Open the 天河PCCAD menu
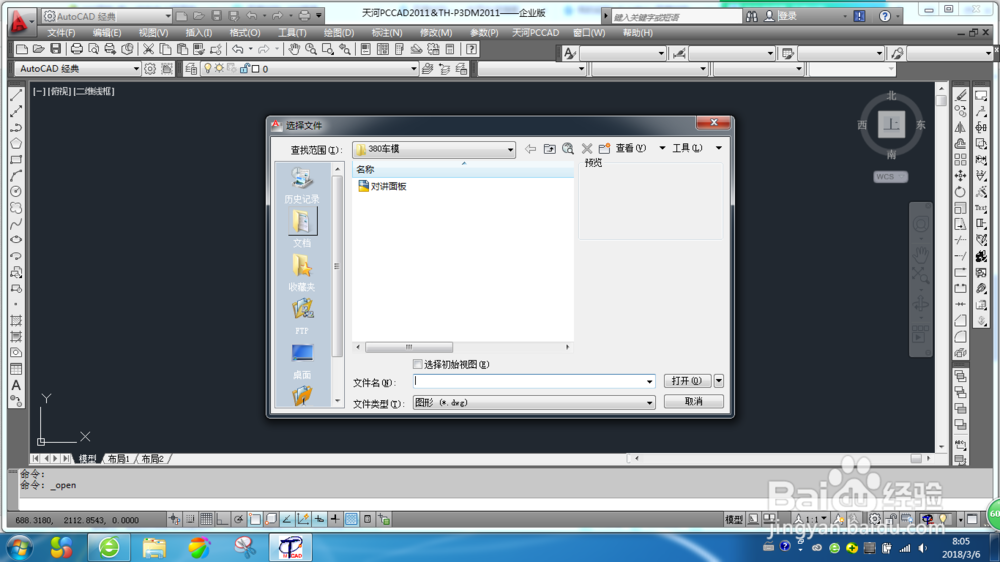The image size is (1000, 562). [535, 33]
